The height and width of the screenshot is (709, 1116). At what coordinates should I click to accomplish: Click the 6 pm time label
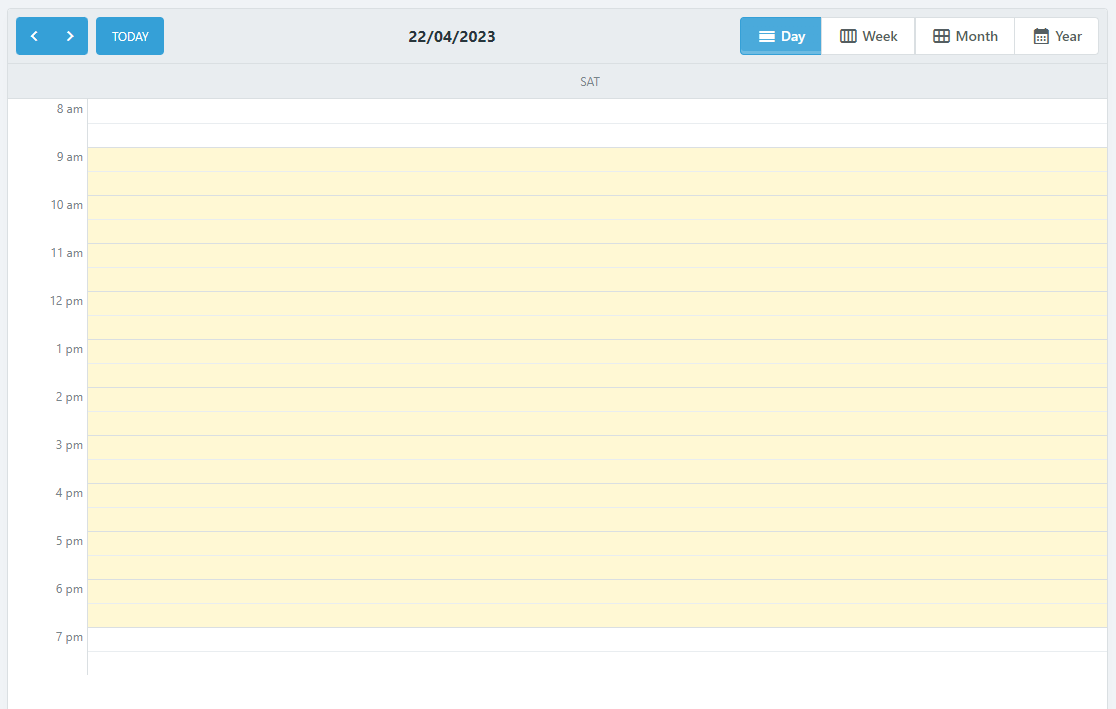coord(69,589)
